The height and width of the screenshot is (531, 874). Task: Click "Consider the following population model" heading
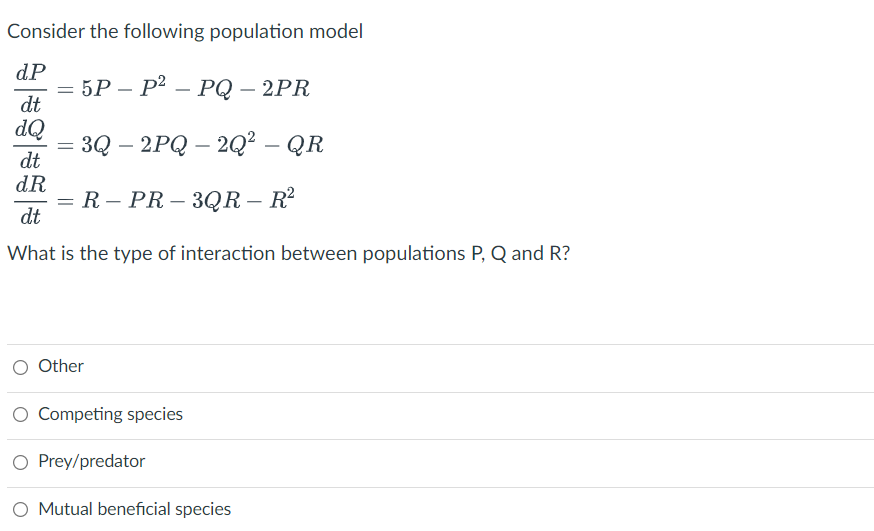click(184, 32)
